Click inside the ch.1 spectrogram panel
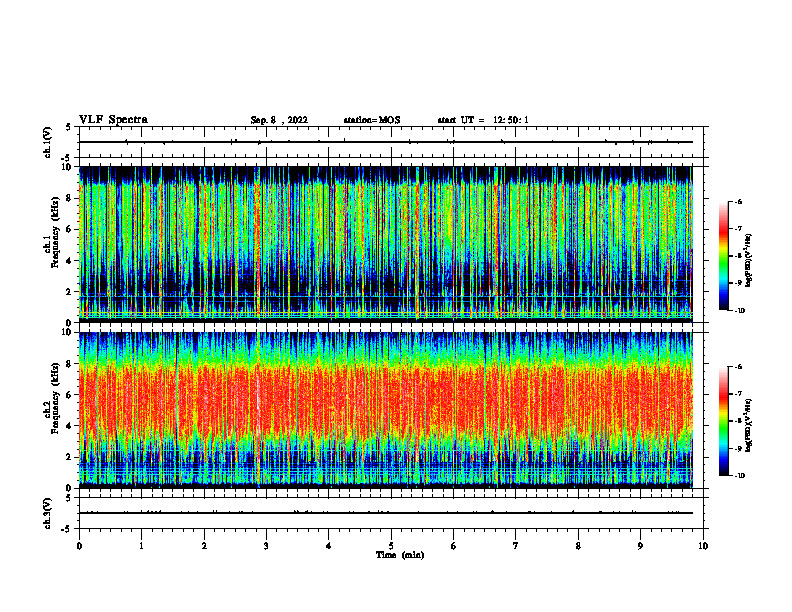Viewport: 792px width, 612px height. point(386,244)
